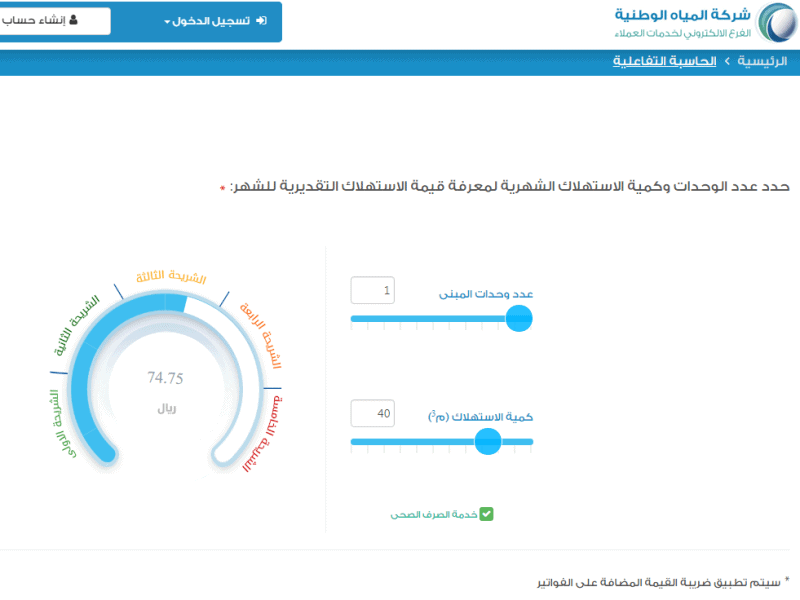This screenshot has height=600, width=800.
Task: Click the building units number input showing 1
Action: (372, 290)
